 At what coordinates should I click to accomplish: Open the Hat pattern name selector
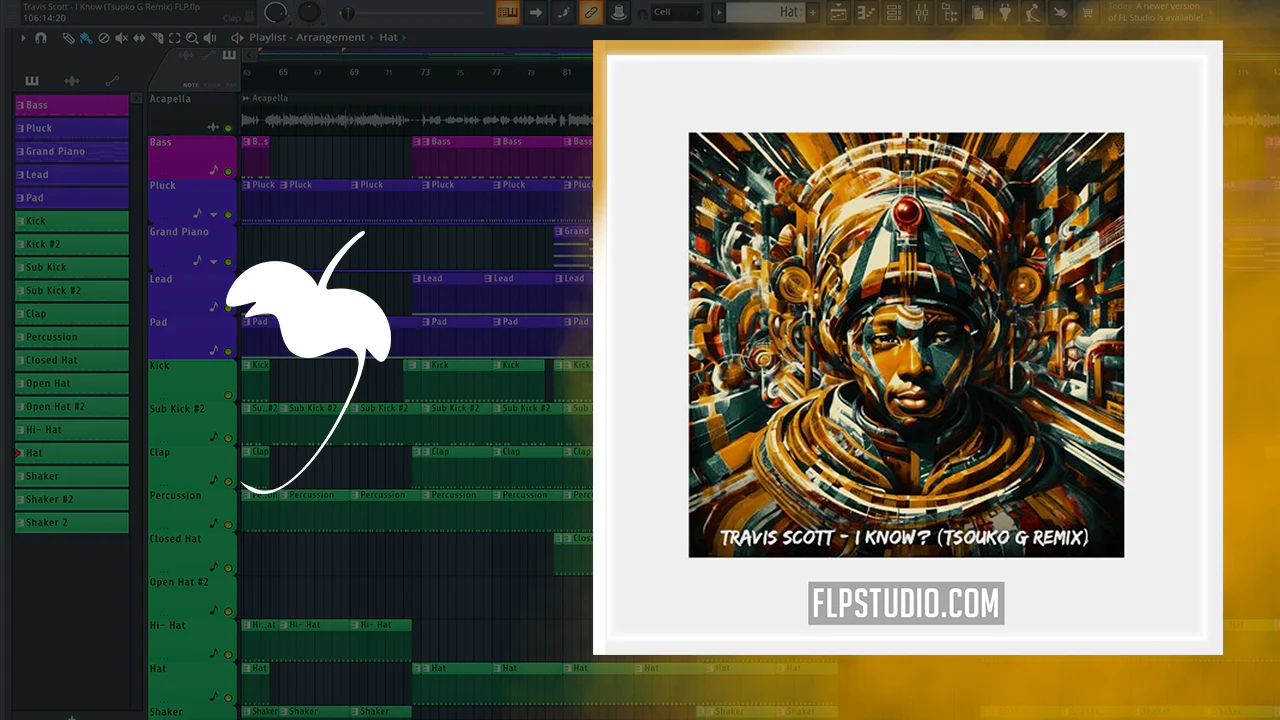point(765,13)
